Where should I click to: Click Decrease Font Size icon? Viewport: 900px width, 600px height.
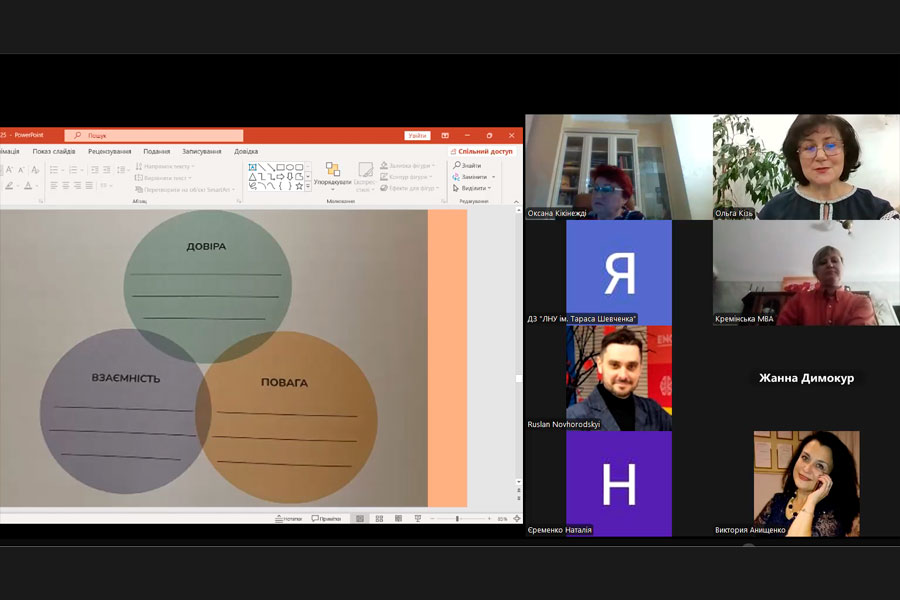pos(21,170)
